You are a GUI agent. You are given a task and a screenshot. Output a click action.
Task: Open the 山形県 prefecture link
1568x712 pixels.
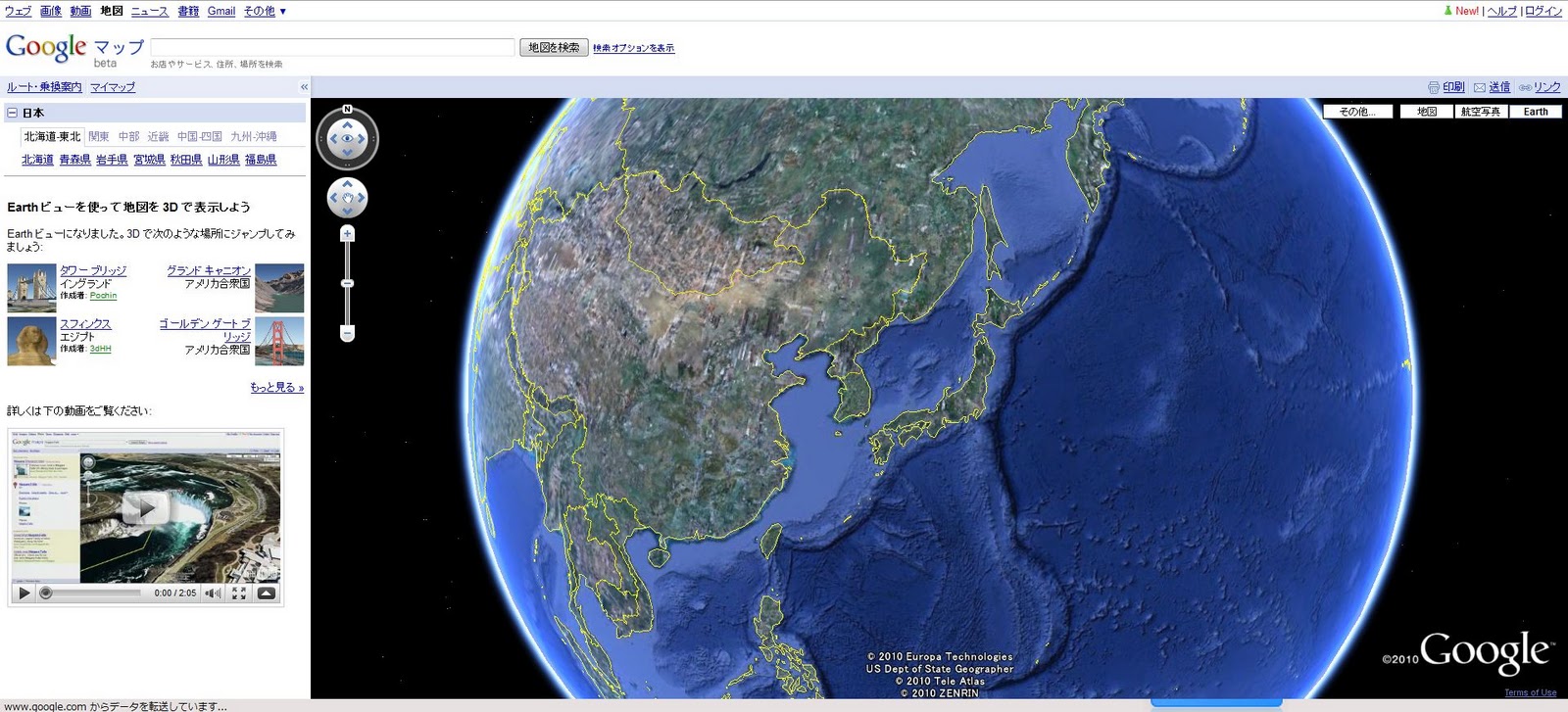coord(223,160)
